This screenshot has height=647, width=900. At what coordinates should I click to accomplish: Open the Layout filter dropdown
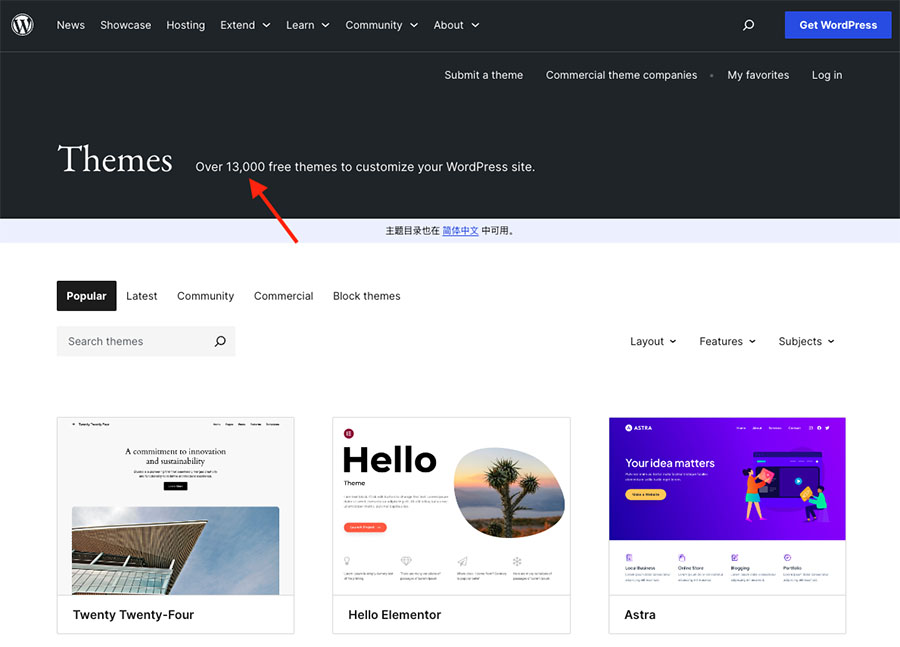[x=653, y=341]
